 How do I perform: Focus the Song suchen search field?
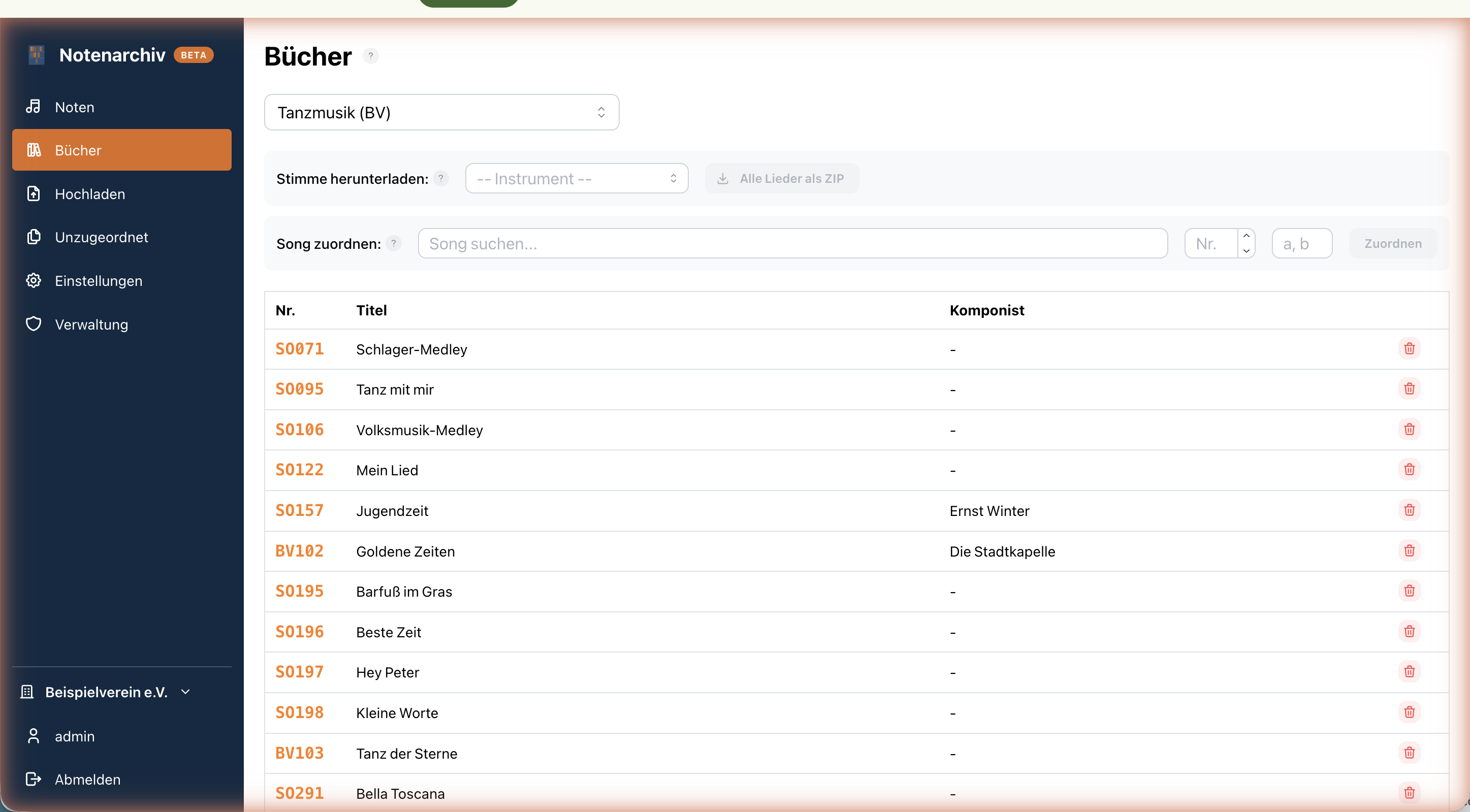[x=792, y=244]
